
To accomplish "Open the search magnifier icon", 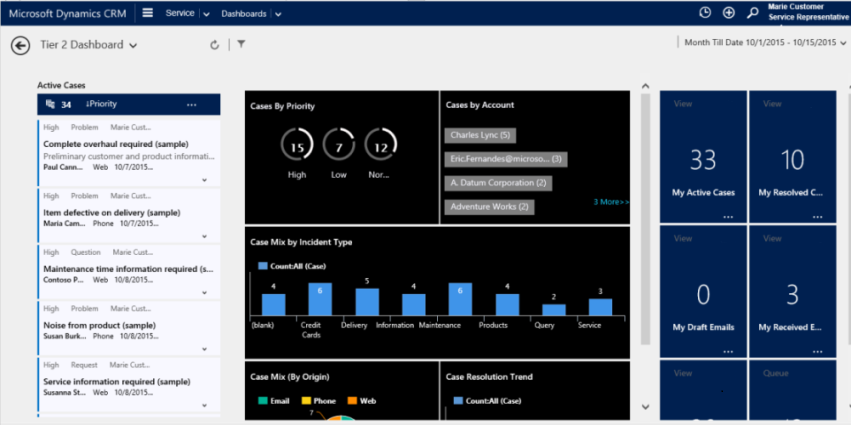I will [753, 13].
